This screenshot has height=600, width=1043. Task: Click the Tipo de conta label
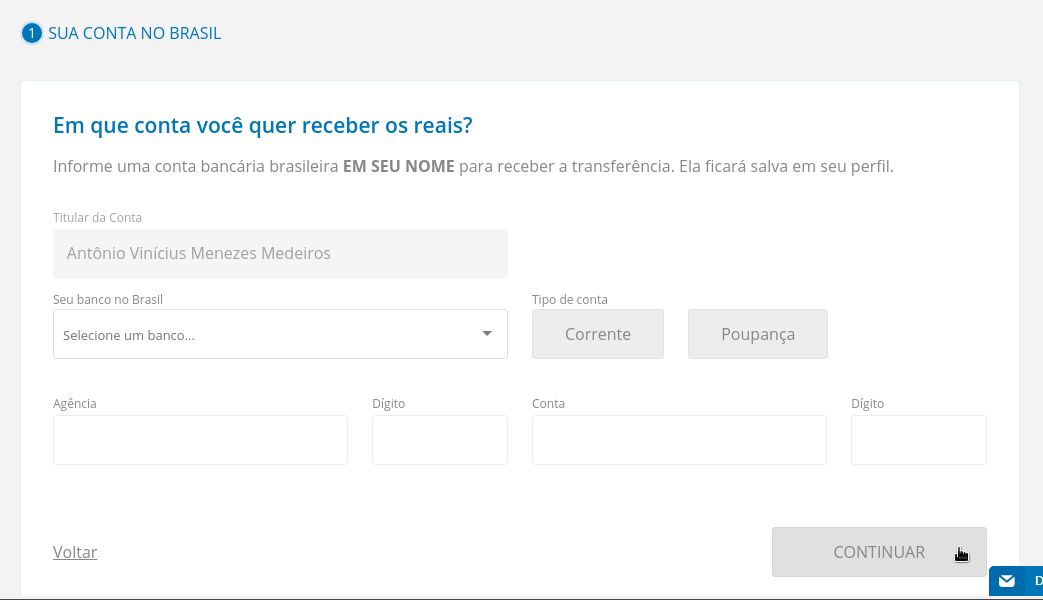569,299
